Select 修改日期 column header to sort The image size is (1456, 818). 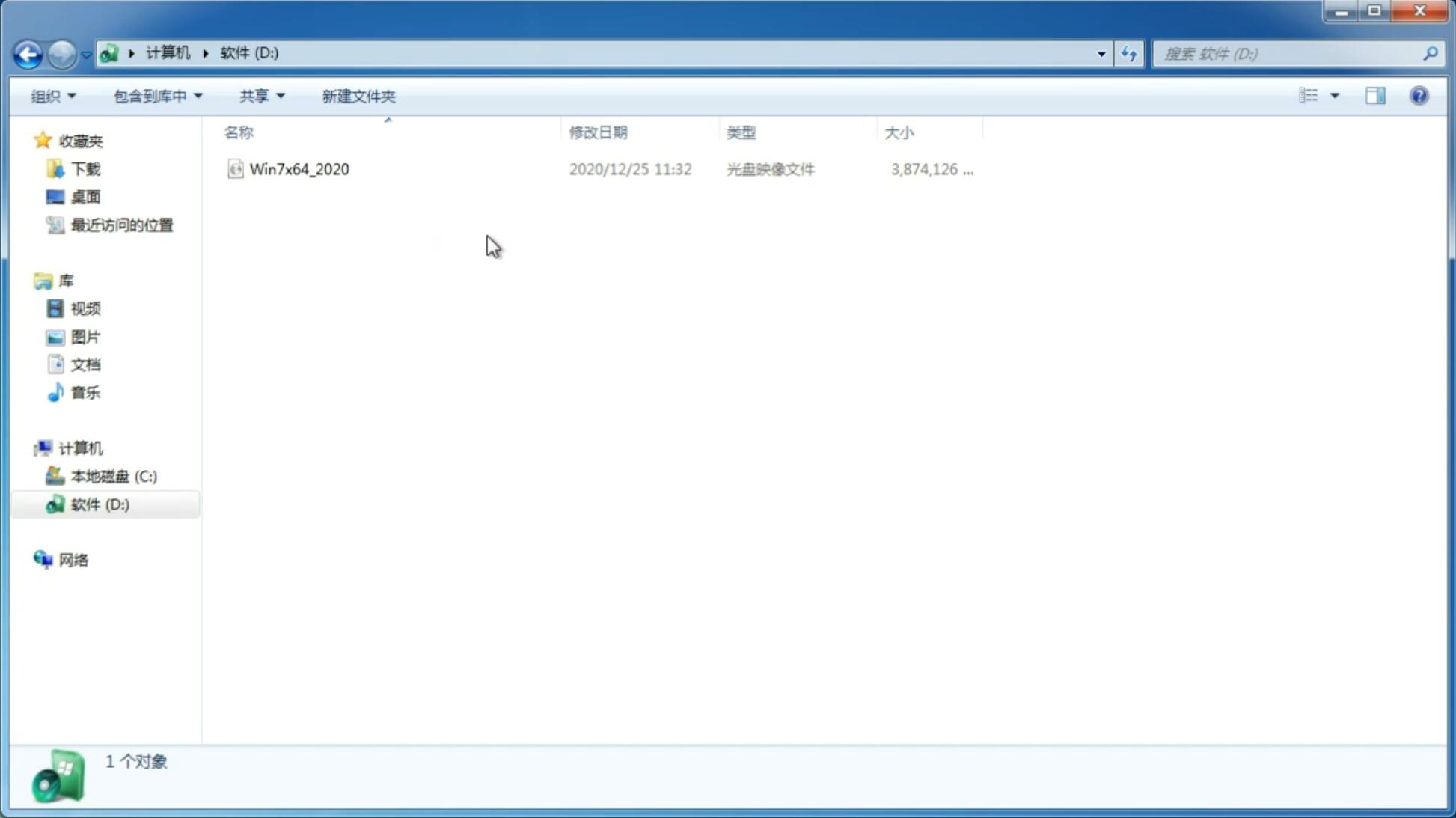point(598,132)
